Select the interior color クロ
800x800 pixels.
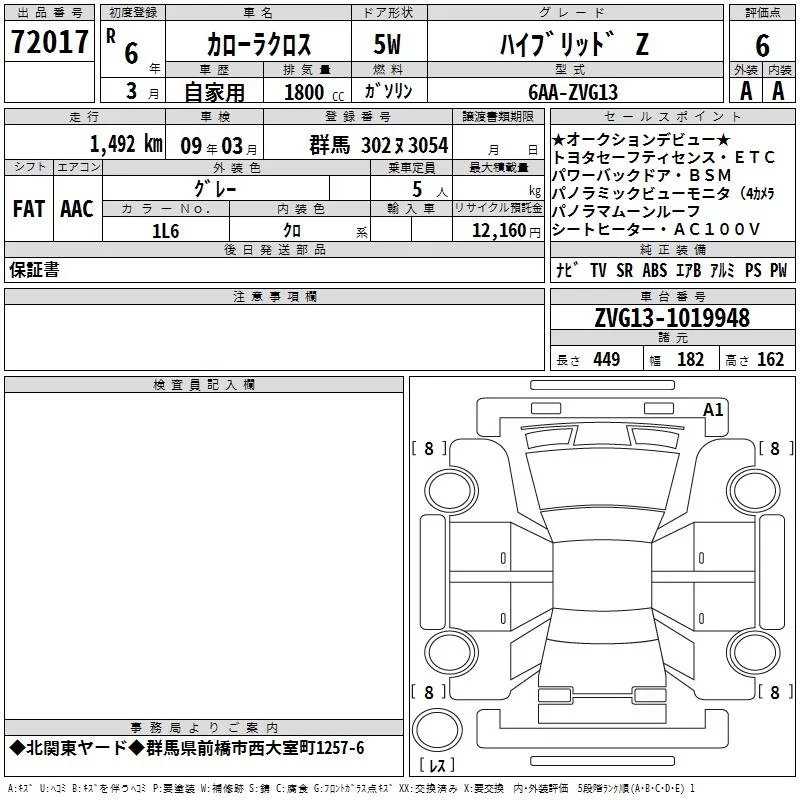[x=292, y=231]
